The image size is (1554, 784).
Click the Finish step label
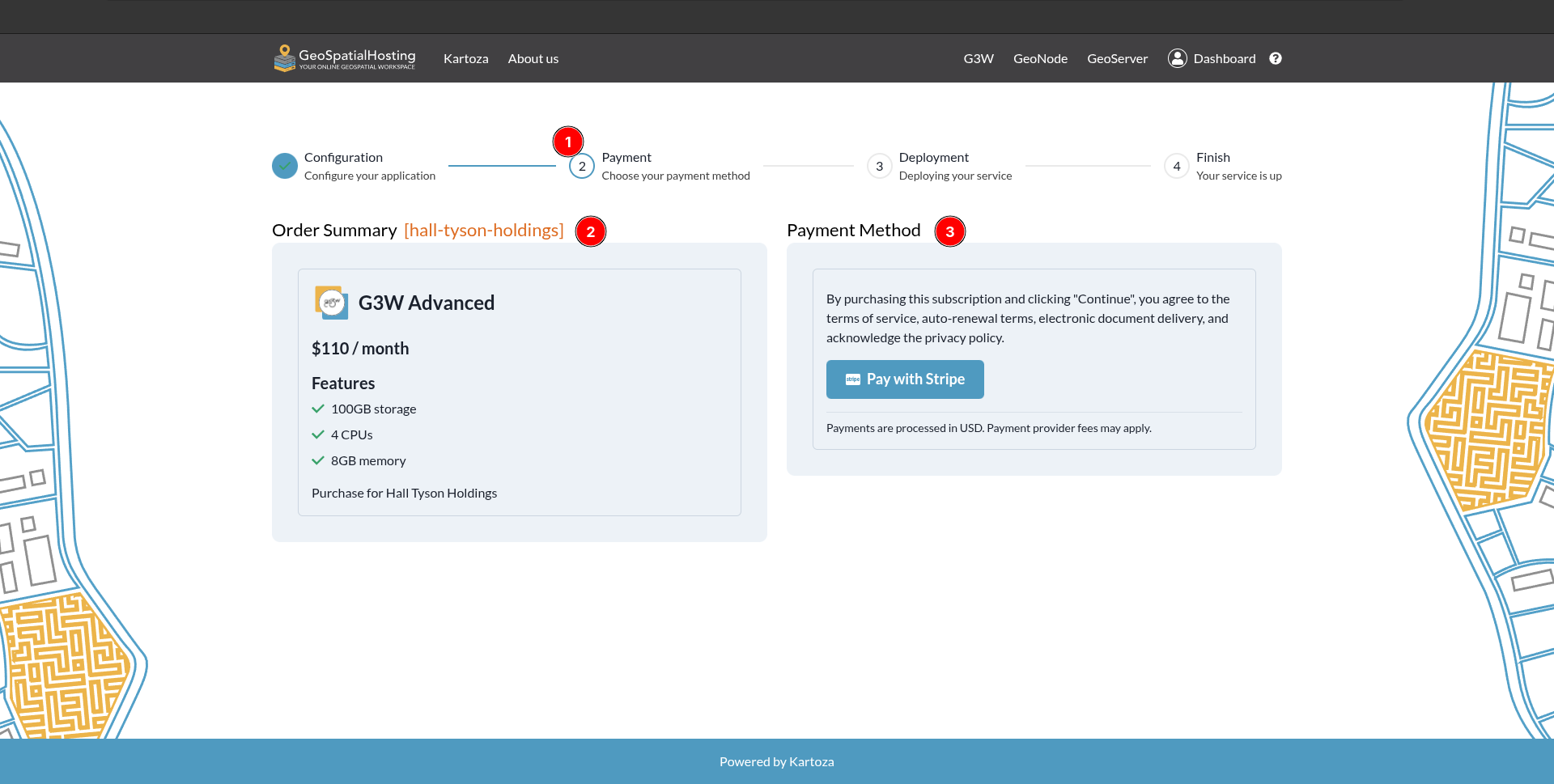(1212, 157)
